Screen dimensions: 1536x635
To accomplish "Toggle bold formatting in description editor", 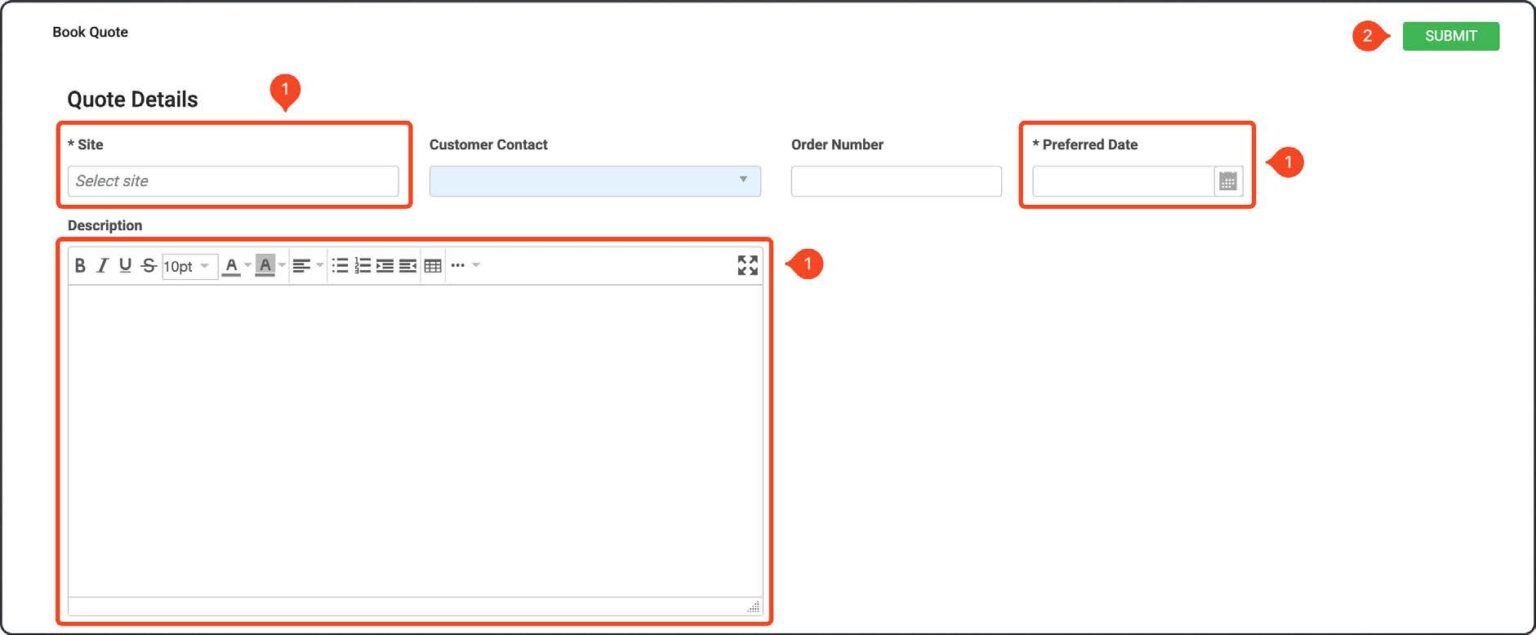I will [80, 266].
